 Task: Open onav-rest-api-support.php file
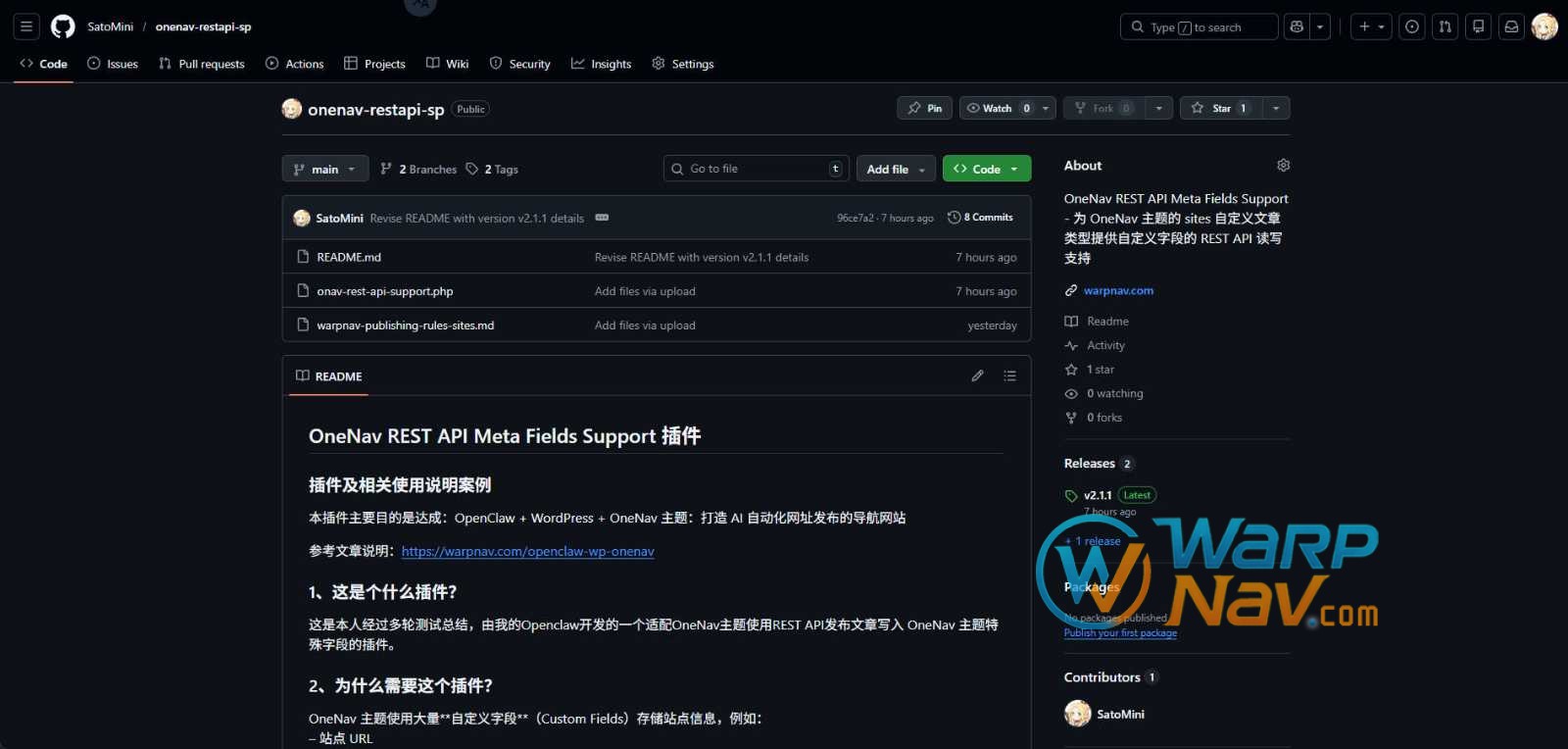tap(384, 291)
